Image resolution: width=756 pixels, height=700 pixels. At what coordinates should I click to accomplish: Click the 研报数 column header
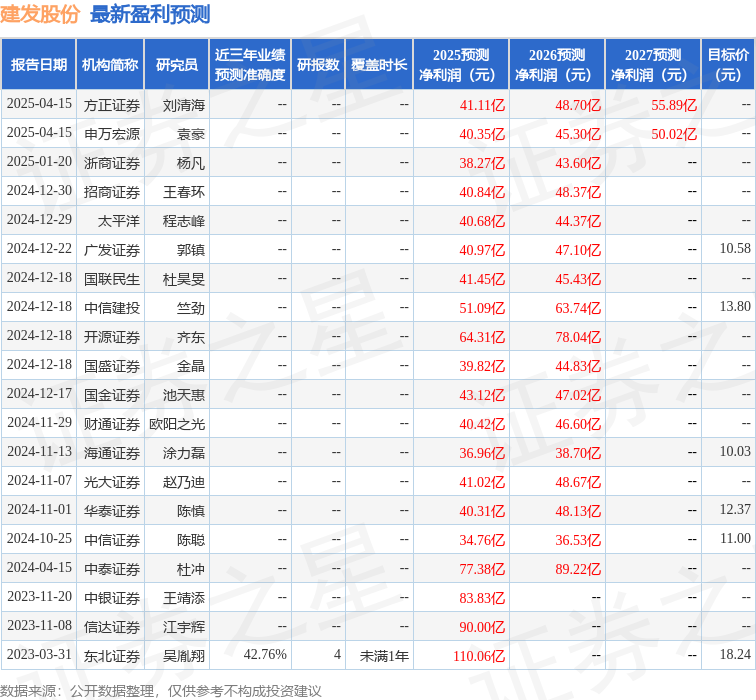(x=318, y=65)
